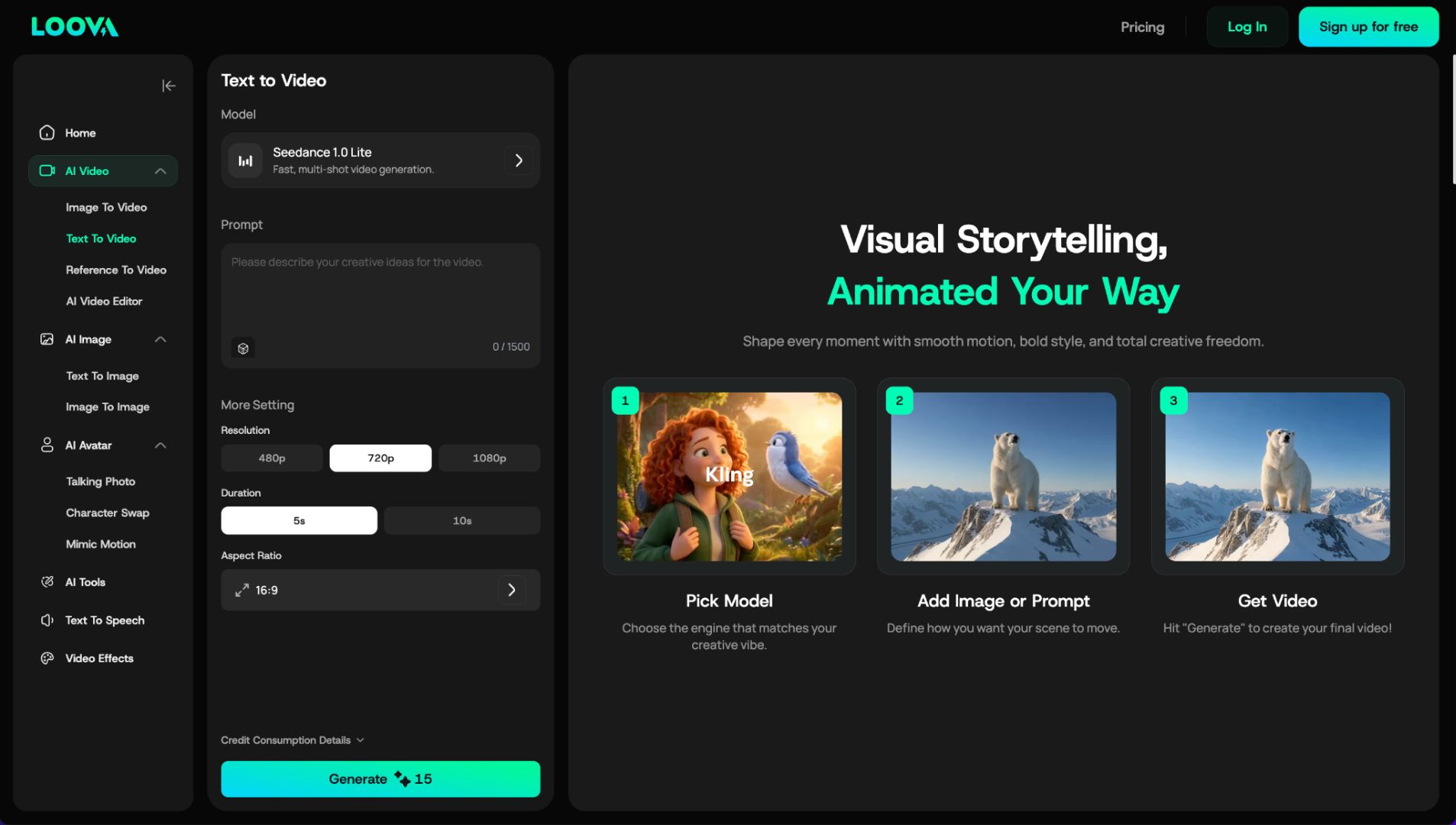Click into the video prompt text field

point(380,294)
